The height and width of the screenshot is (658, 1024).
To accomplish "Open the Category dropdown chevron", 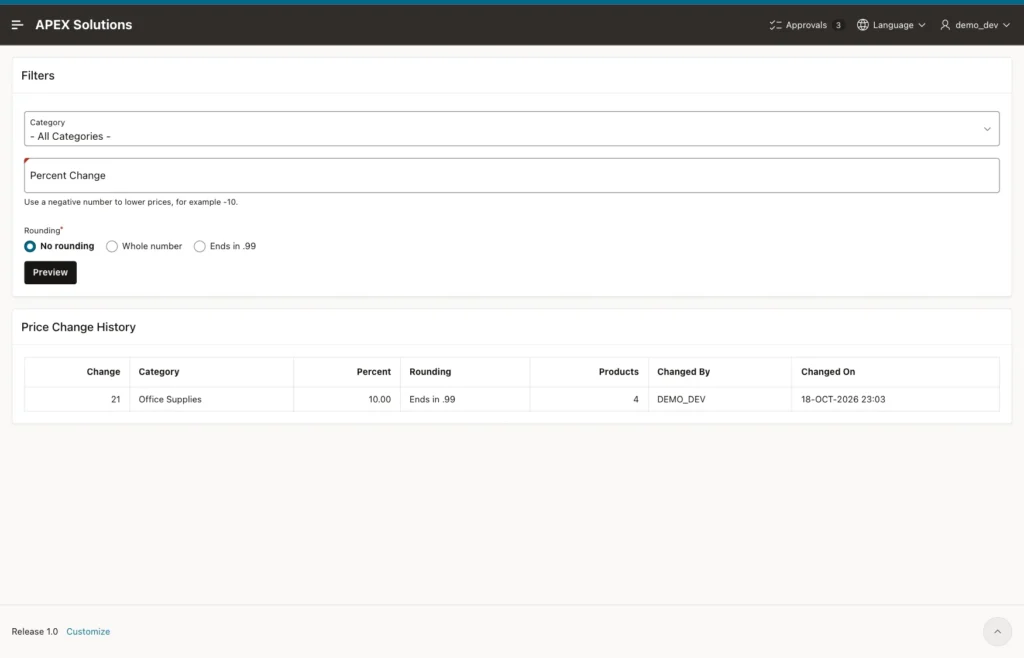I will point(987,129).
